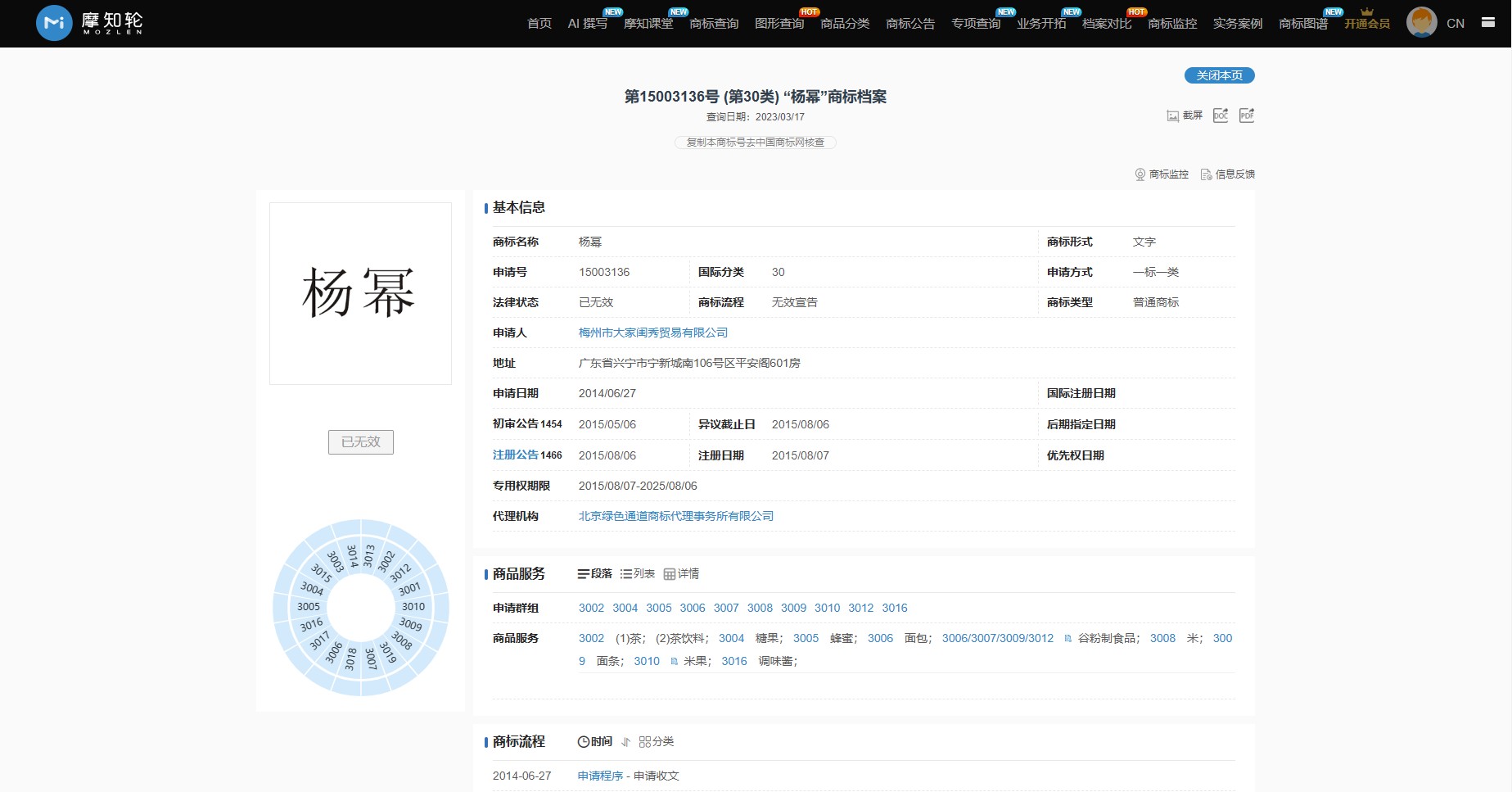Click the 关闭本页 button
Image resolution: width=1512 pixels, height=792 pixels.
tap(1219, 75)
